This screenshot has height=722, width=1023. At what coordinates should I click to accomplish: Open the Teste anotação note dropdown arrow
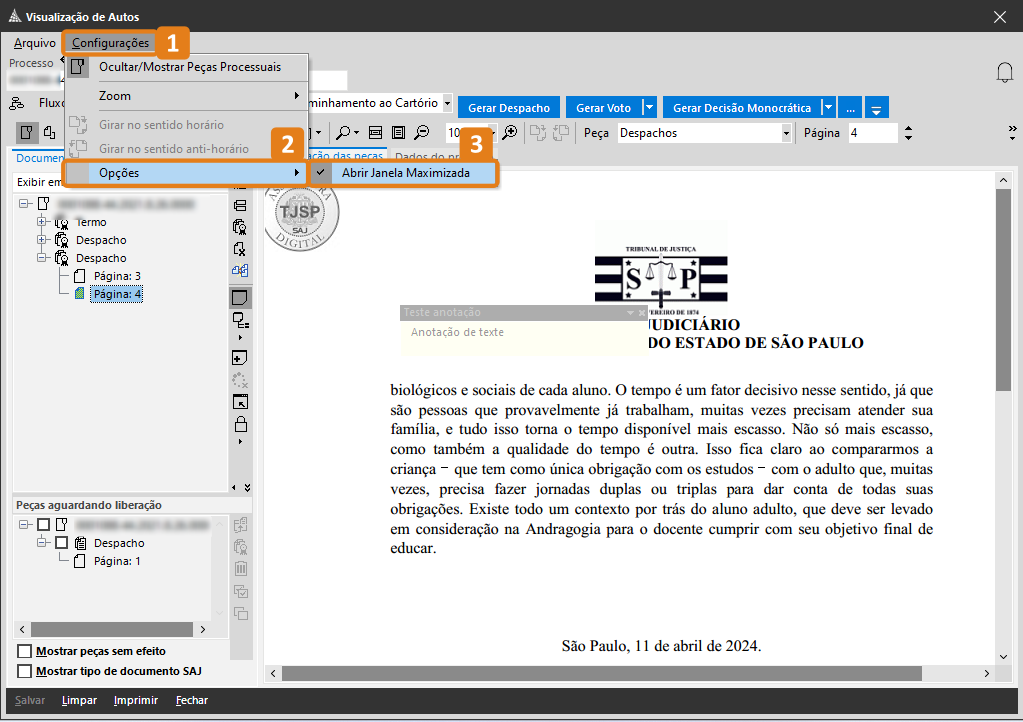click(x=630, y=312)
